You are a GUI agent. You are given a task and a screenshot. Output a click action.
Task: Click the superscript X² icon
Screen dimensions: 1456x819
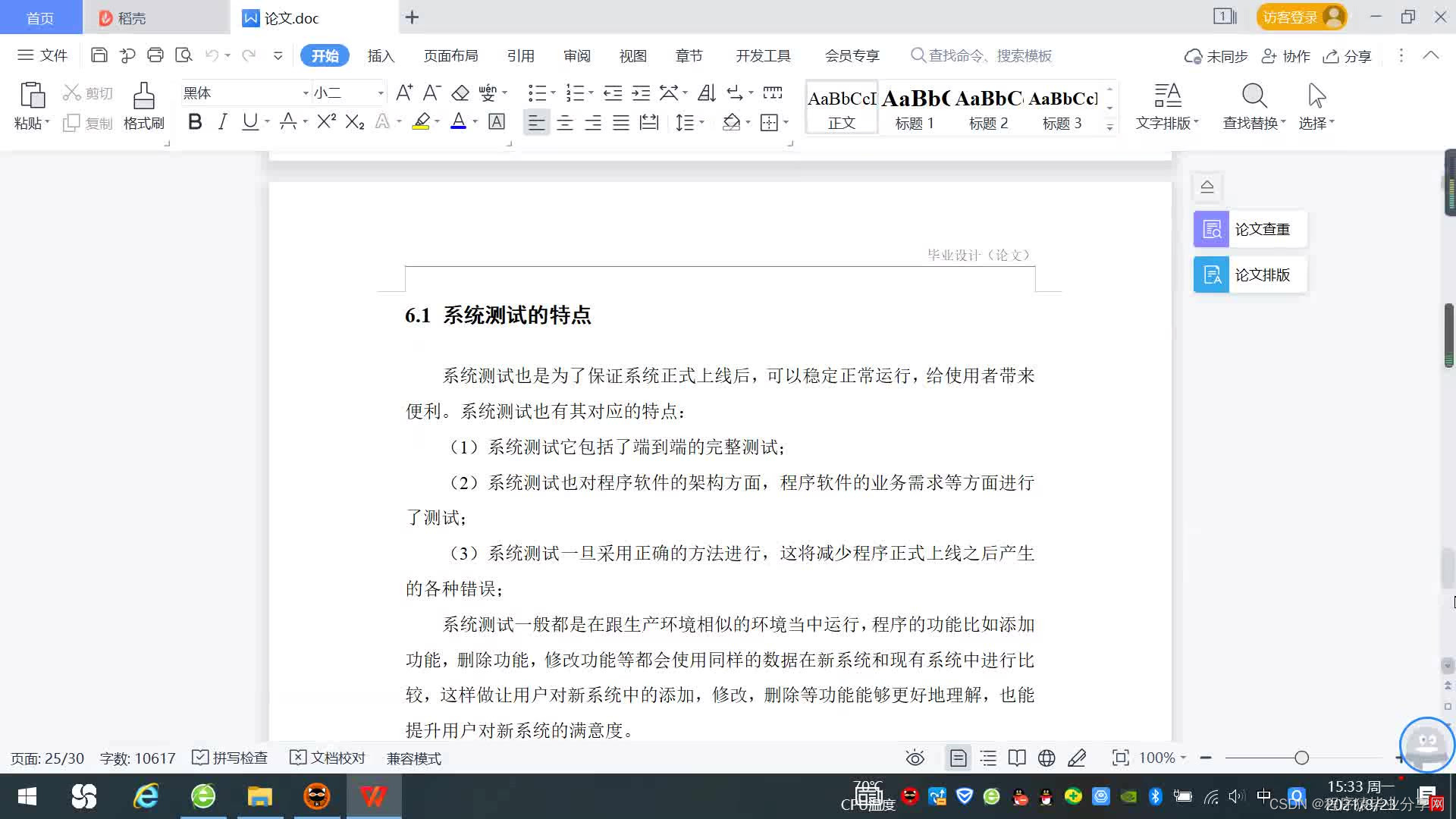pos(326,122)
